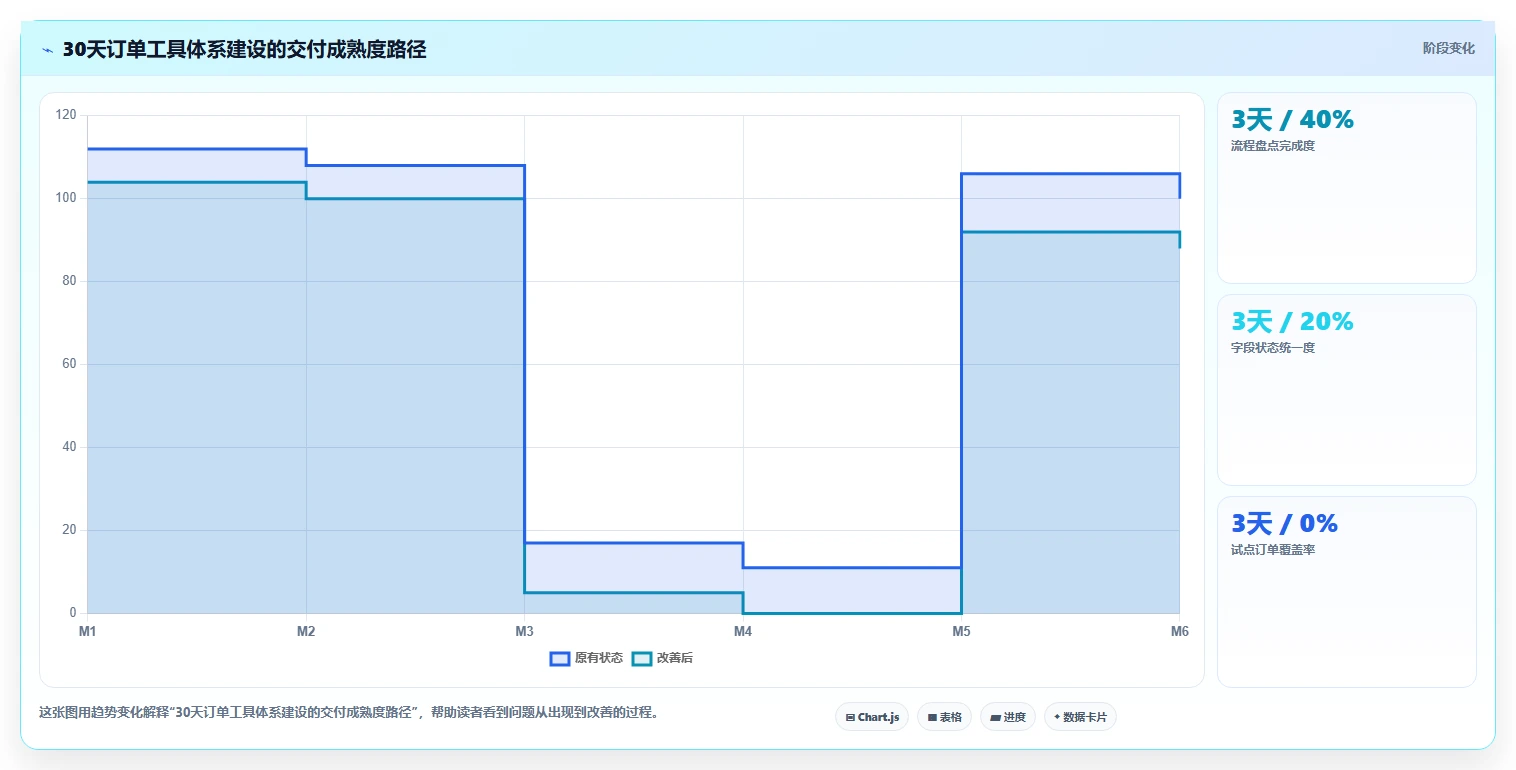1516x770 pixels.
Task: Click the chart title 30天订单工具体系建设的交付成熟度路径
Action: pos(244,50)
